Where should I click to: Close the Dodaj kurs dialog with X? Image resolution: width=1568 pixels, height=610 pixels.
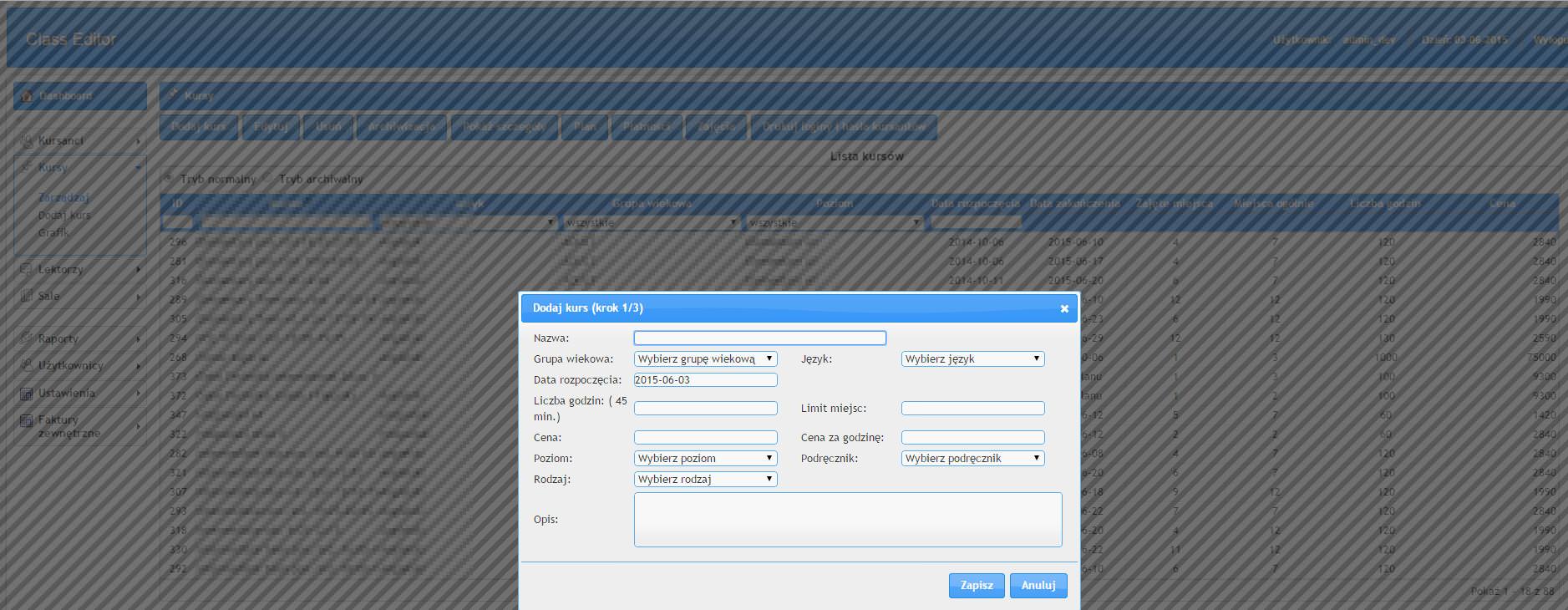click(x=1064, y=308)
